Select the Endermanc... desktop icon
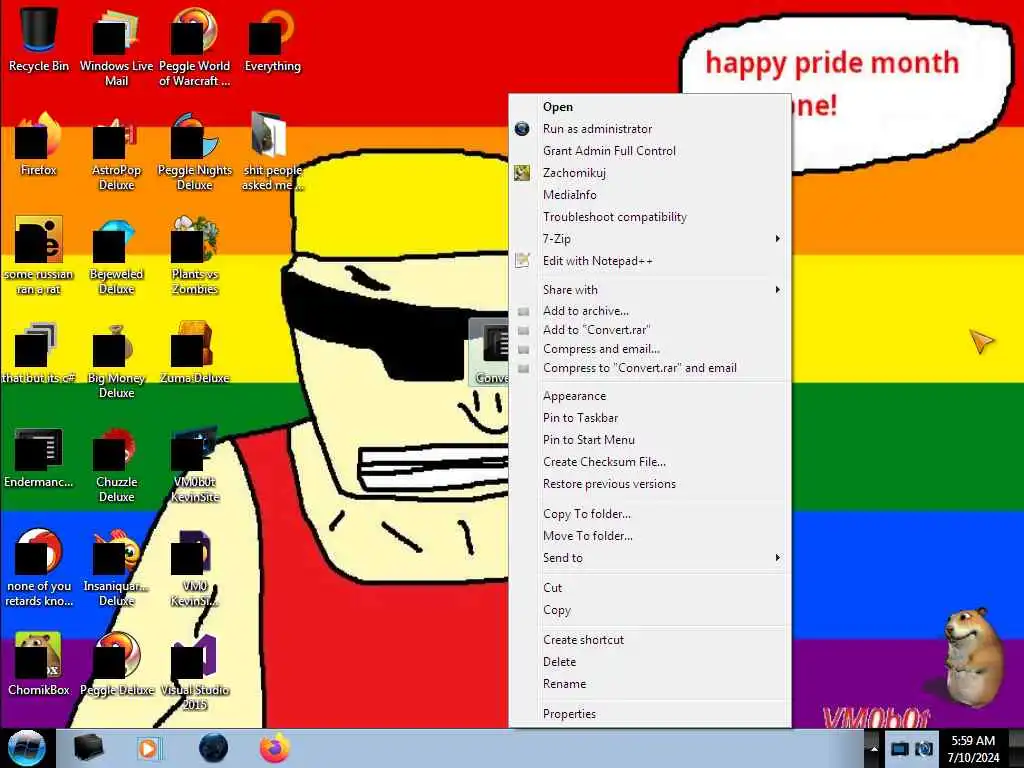Viewport: 1024px width, 768px height. [39, 456]
